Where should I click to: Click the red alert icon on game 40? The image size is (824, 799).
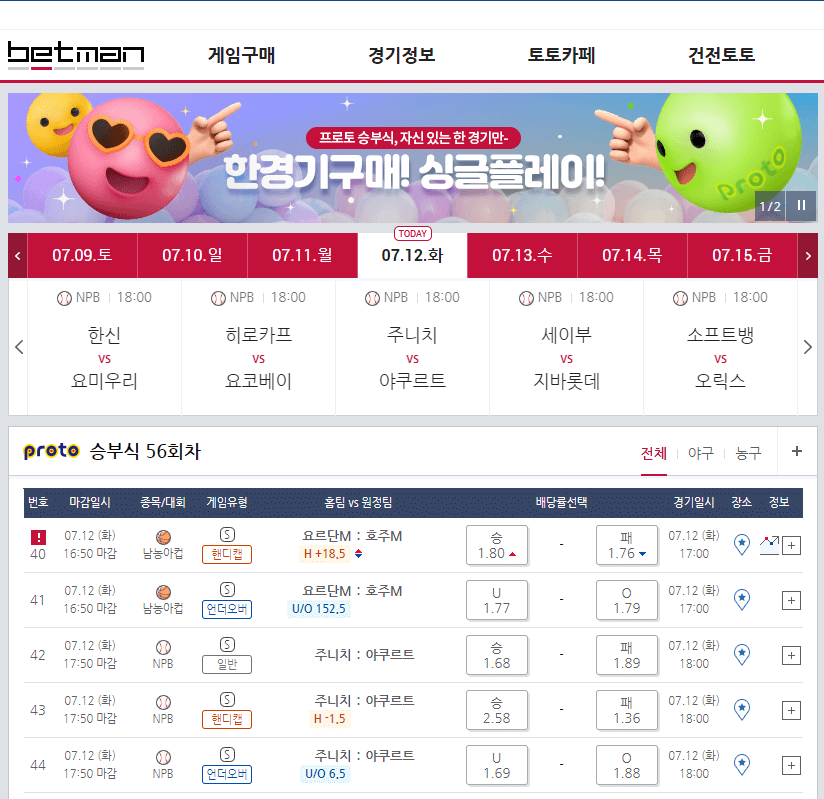(38, 537)
